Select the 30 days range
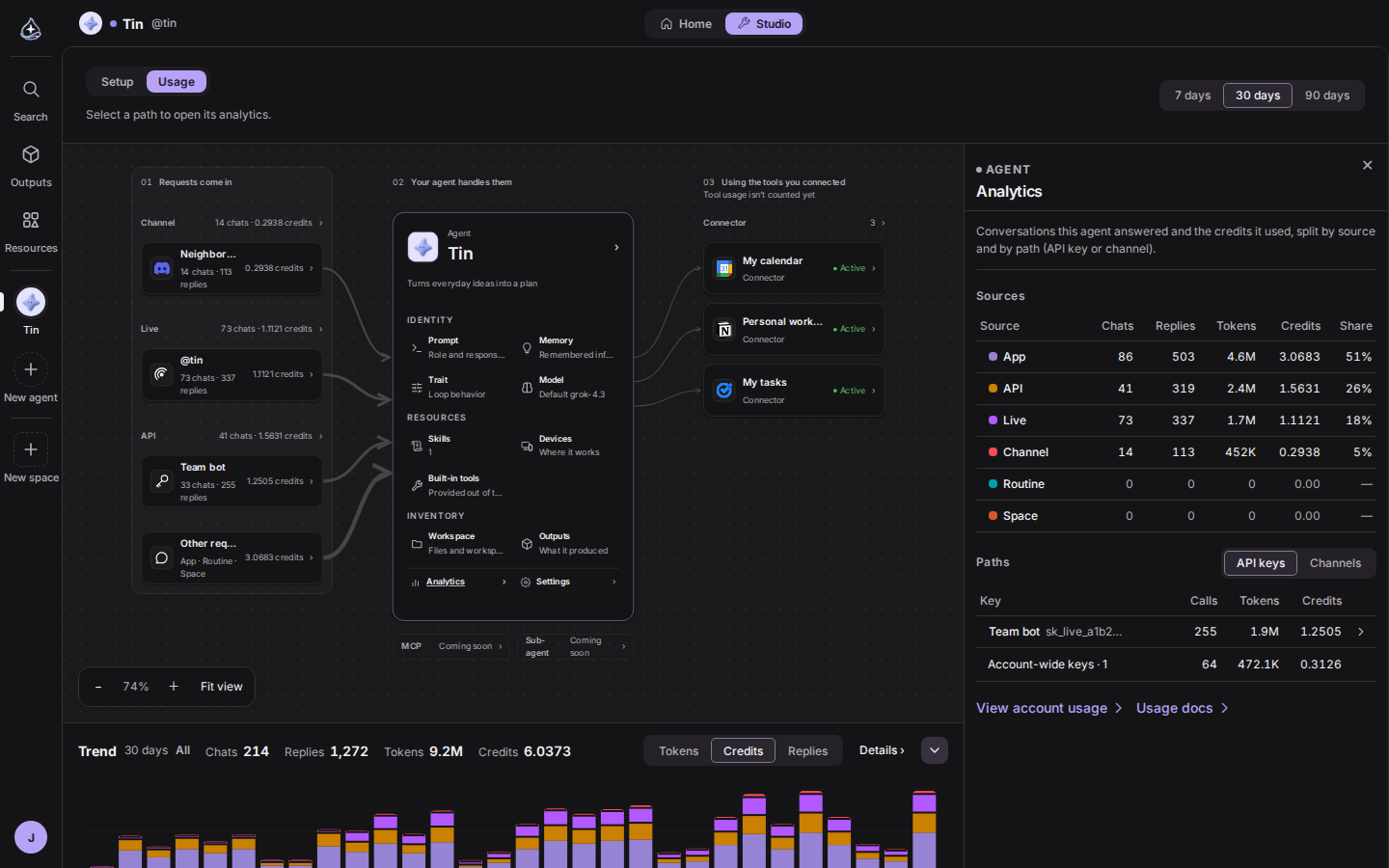 (1258, 95)
